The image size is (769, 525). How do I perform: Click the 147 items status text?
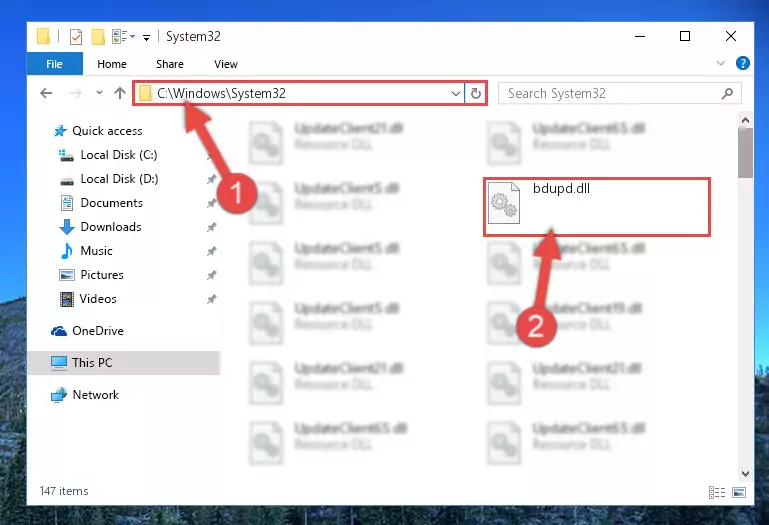64,491
